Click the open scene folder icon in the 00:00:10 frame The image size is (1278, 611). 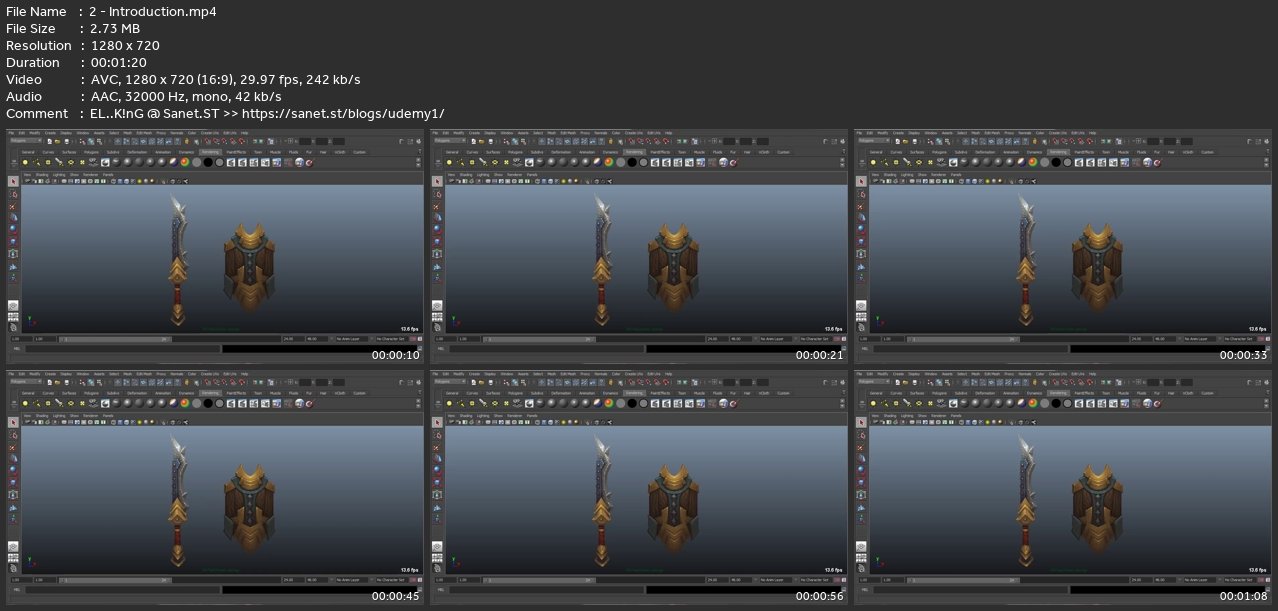57,140
